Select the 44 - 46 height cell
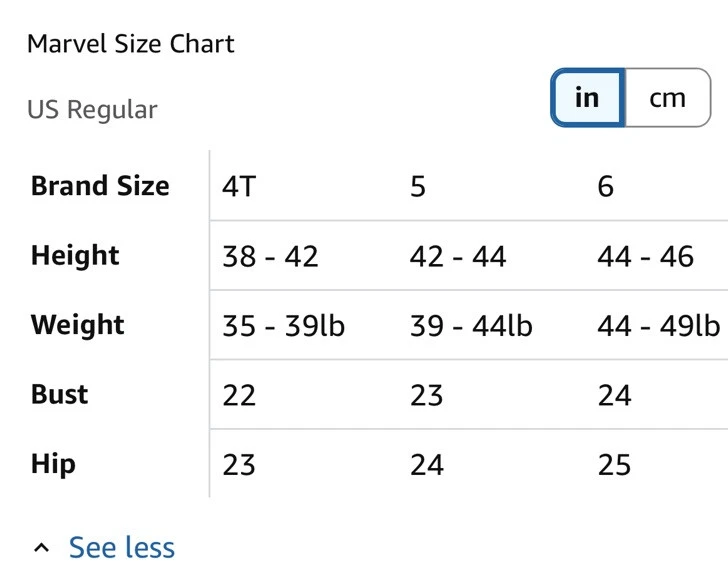Screen dimensions: 728x563 point(645,257)
